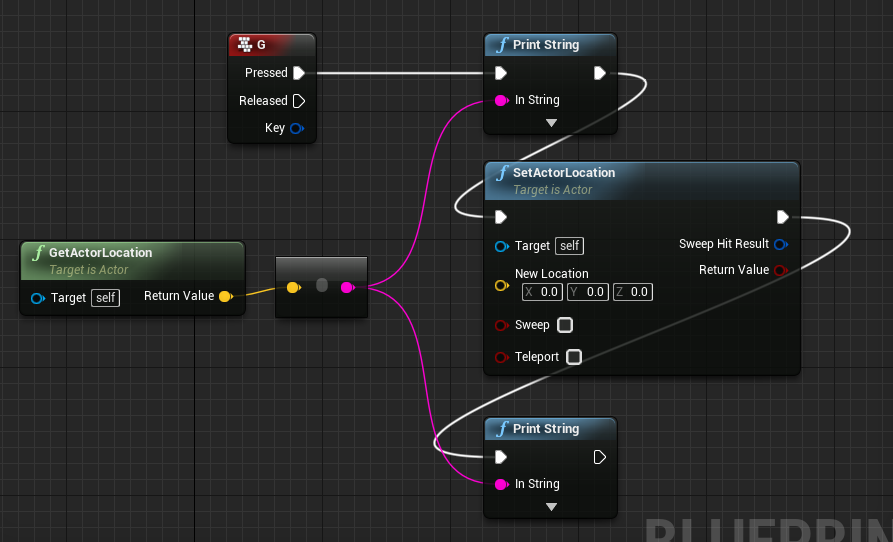Click the Key output pin on G node
The width and height of the screenshot is (893, 542).
point(297,128)
